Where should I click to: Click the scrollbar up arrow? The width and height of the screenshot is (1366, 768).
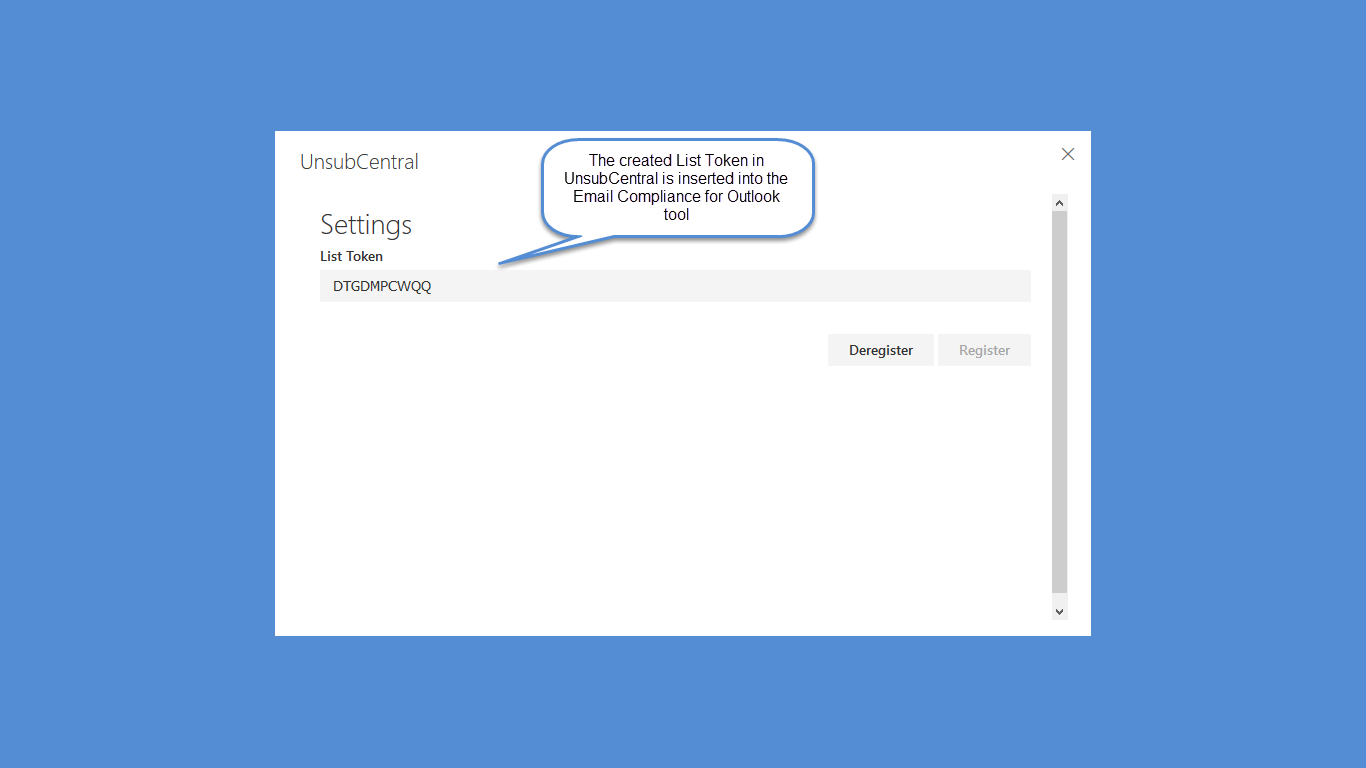tap(1060, 203)
